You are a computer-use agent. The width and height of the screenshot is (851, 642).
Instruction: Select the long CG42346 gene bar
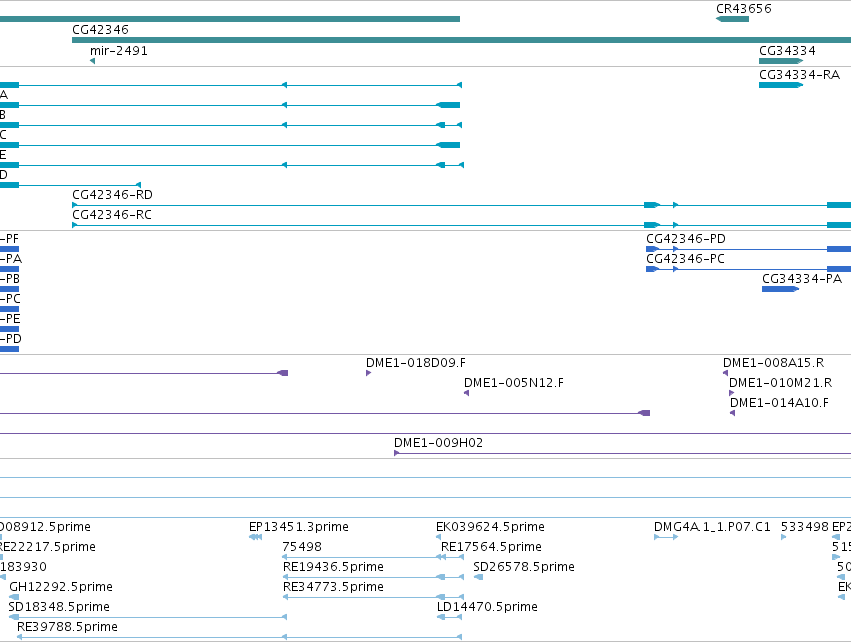(461, 40)
